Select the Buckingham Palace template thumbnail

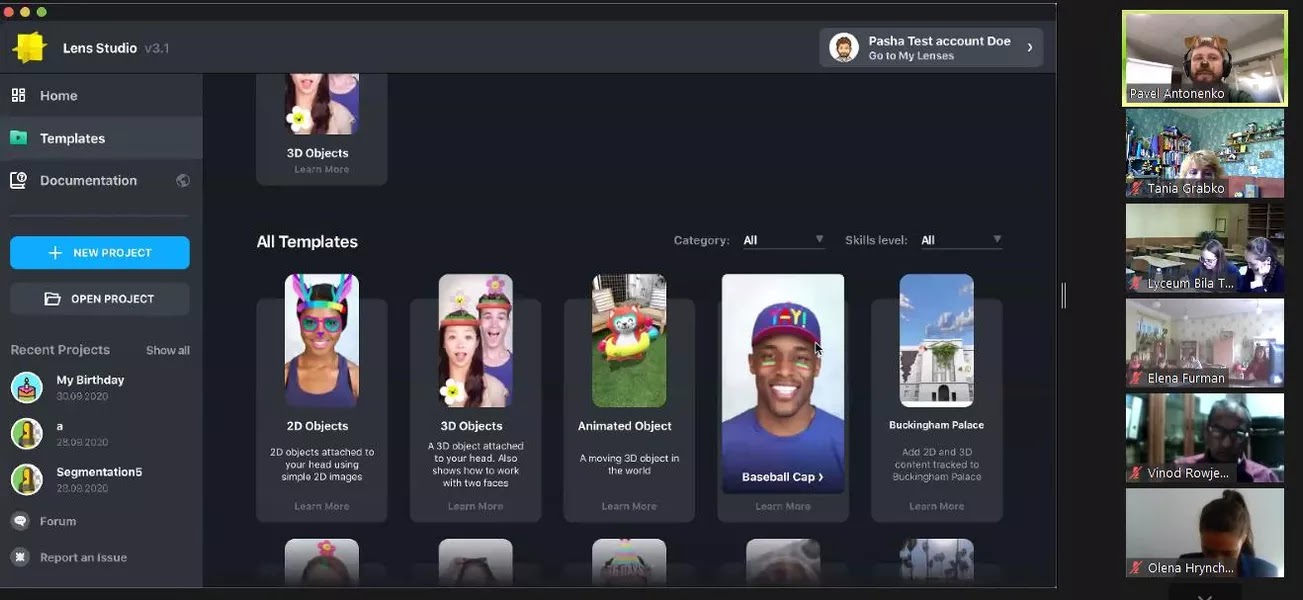(937, 340)
